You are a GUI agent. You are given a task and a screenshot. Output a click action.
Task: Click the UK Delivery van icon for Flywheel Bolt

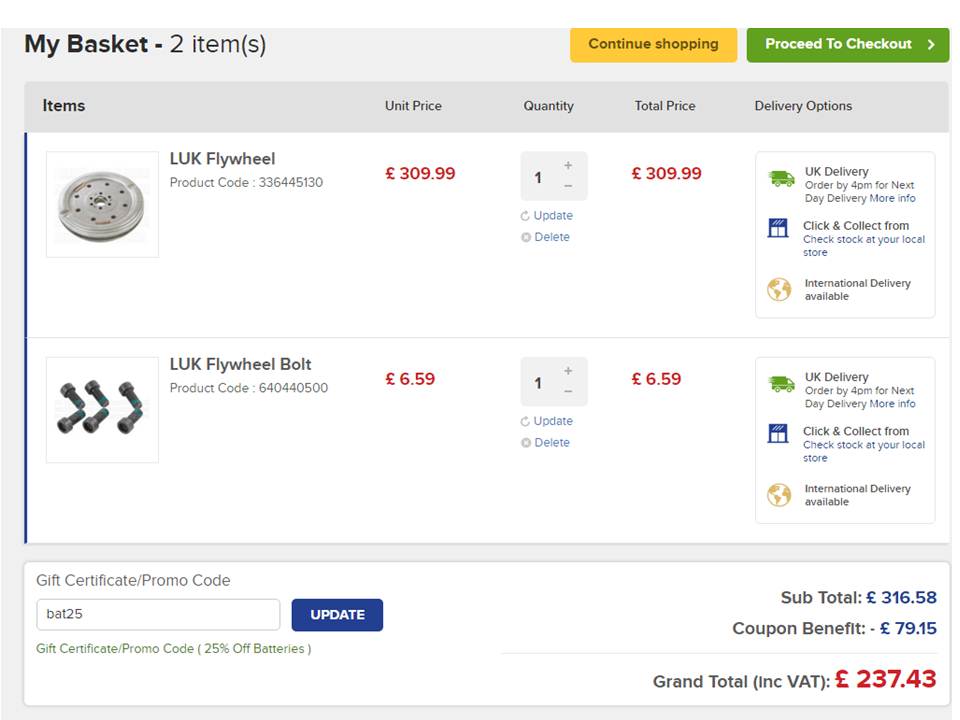click(781, 384)
